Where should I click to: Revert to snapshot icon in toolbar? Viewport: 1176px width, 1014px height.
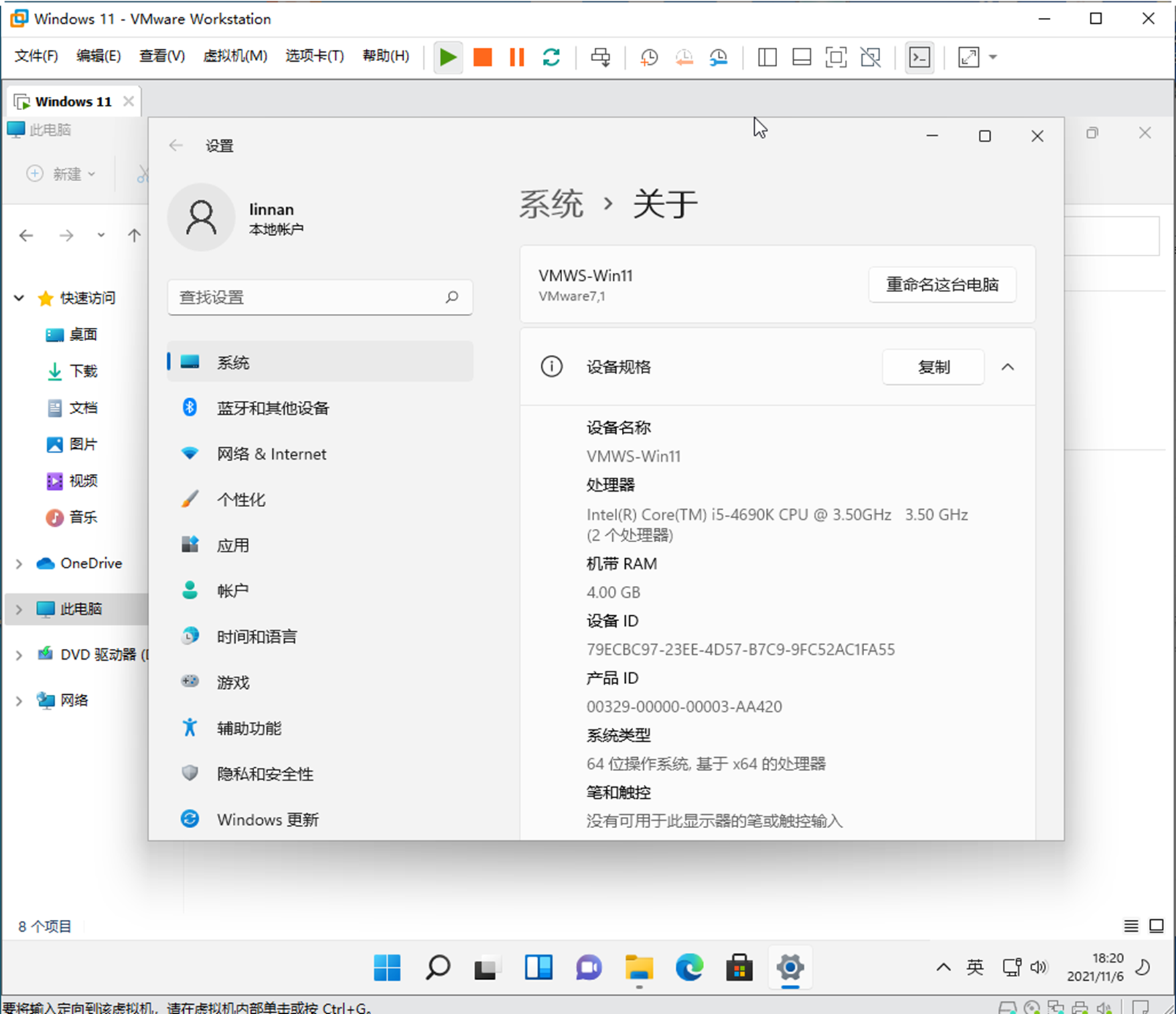(684, 58)
